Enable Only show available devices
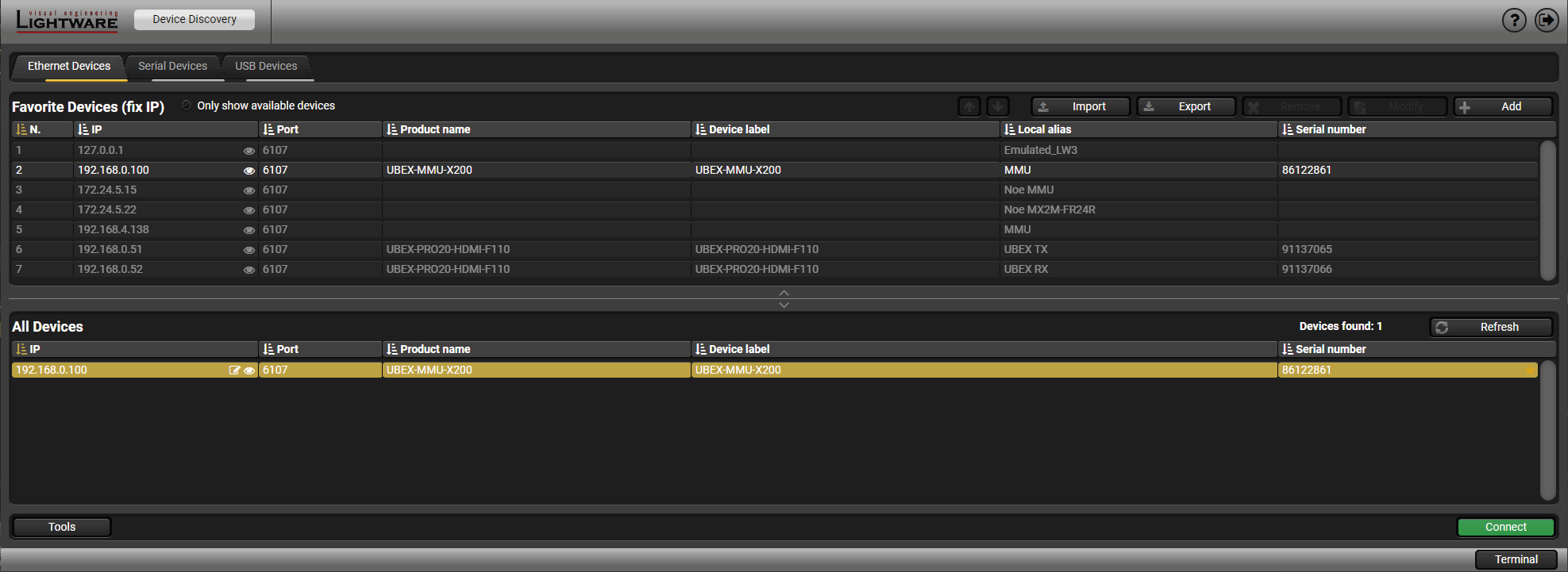 [187, 106]
